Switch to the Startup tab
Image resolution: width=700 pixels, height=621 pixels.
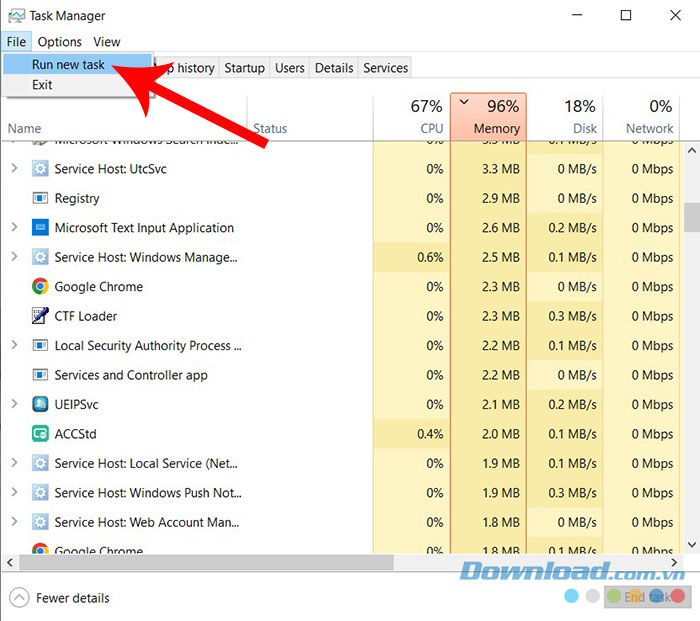(x=244, y=68)
